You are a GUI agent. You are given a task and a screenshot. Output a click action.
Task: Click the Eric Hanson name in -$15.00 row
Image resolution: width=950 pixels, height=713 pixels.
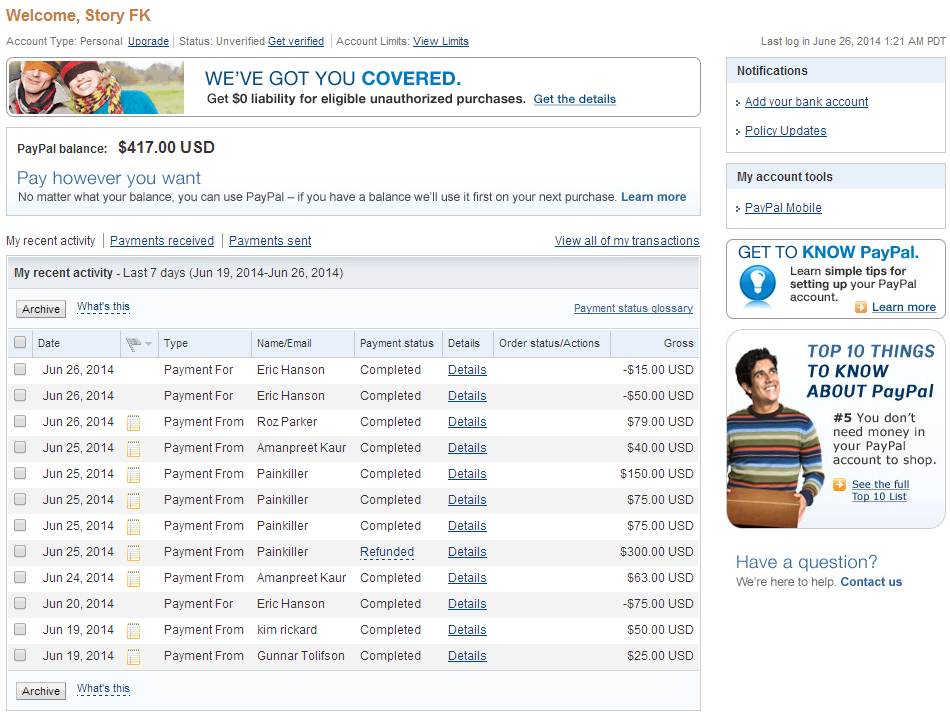click(x=291, y=370)
